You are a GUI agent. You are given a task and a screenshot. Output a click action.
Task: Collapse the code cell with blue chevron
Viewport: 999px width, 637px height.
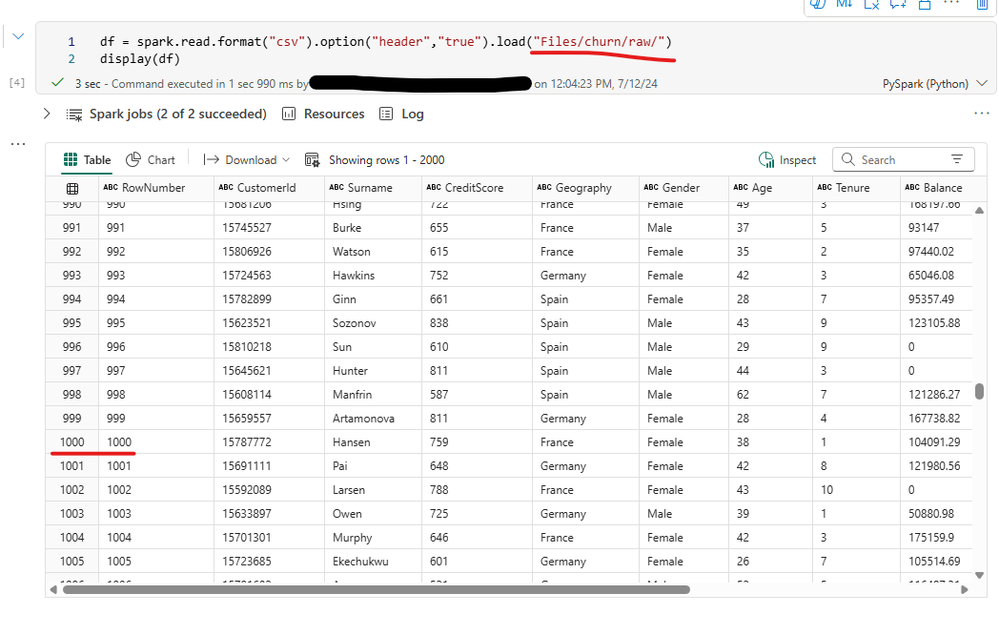18,36
